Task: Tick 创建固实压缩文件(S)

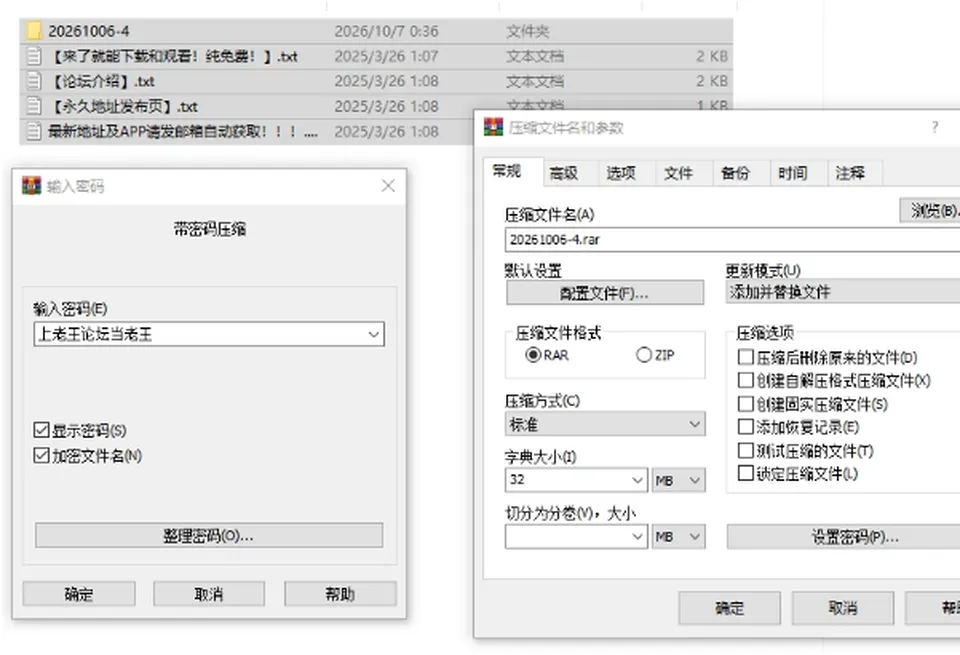Action: tap(746, 404)
